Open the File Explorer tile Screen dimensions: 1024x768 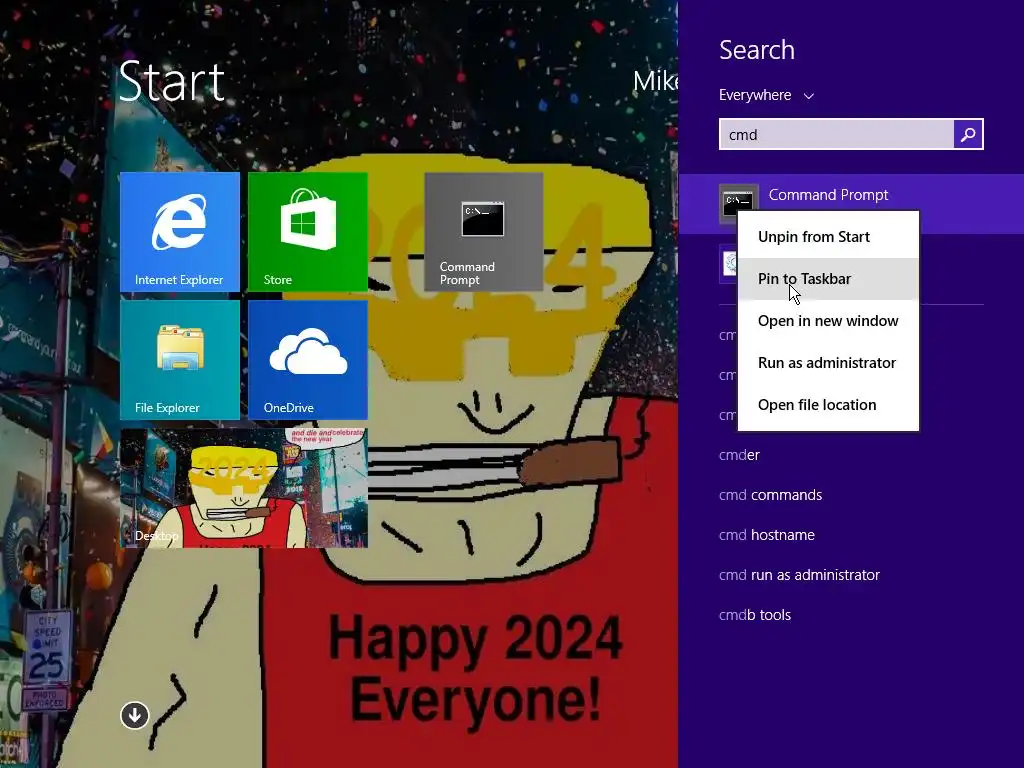180,360
